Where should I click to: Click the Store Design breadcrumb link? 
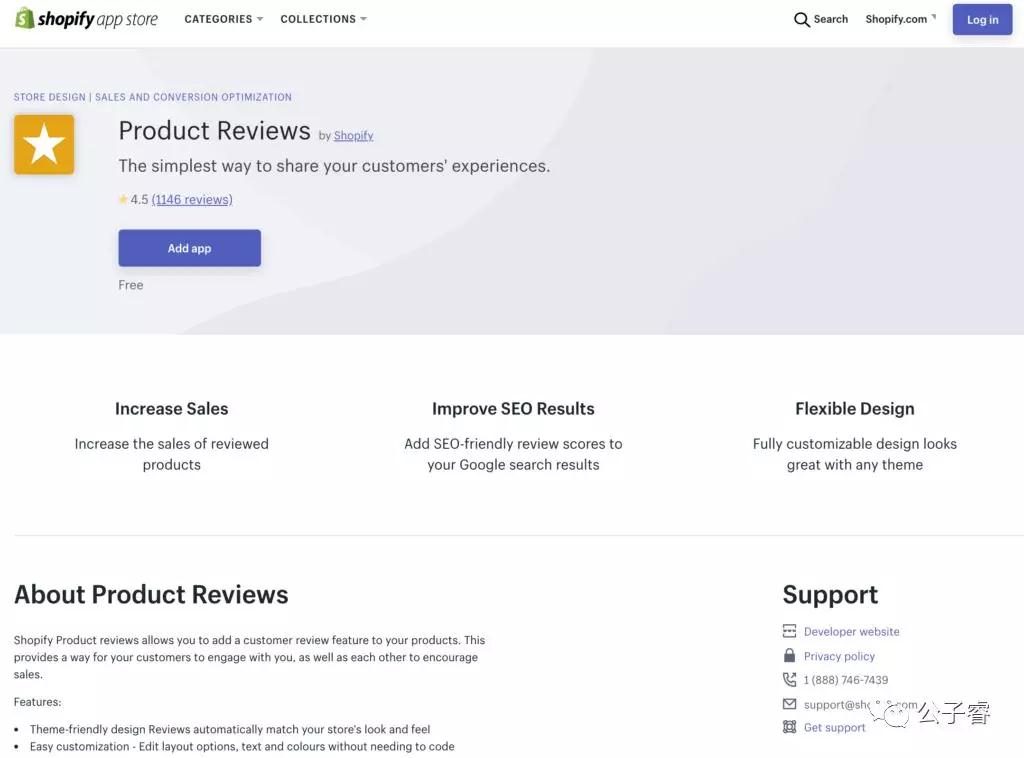tap(48, 97)
